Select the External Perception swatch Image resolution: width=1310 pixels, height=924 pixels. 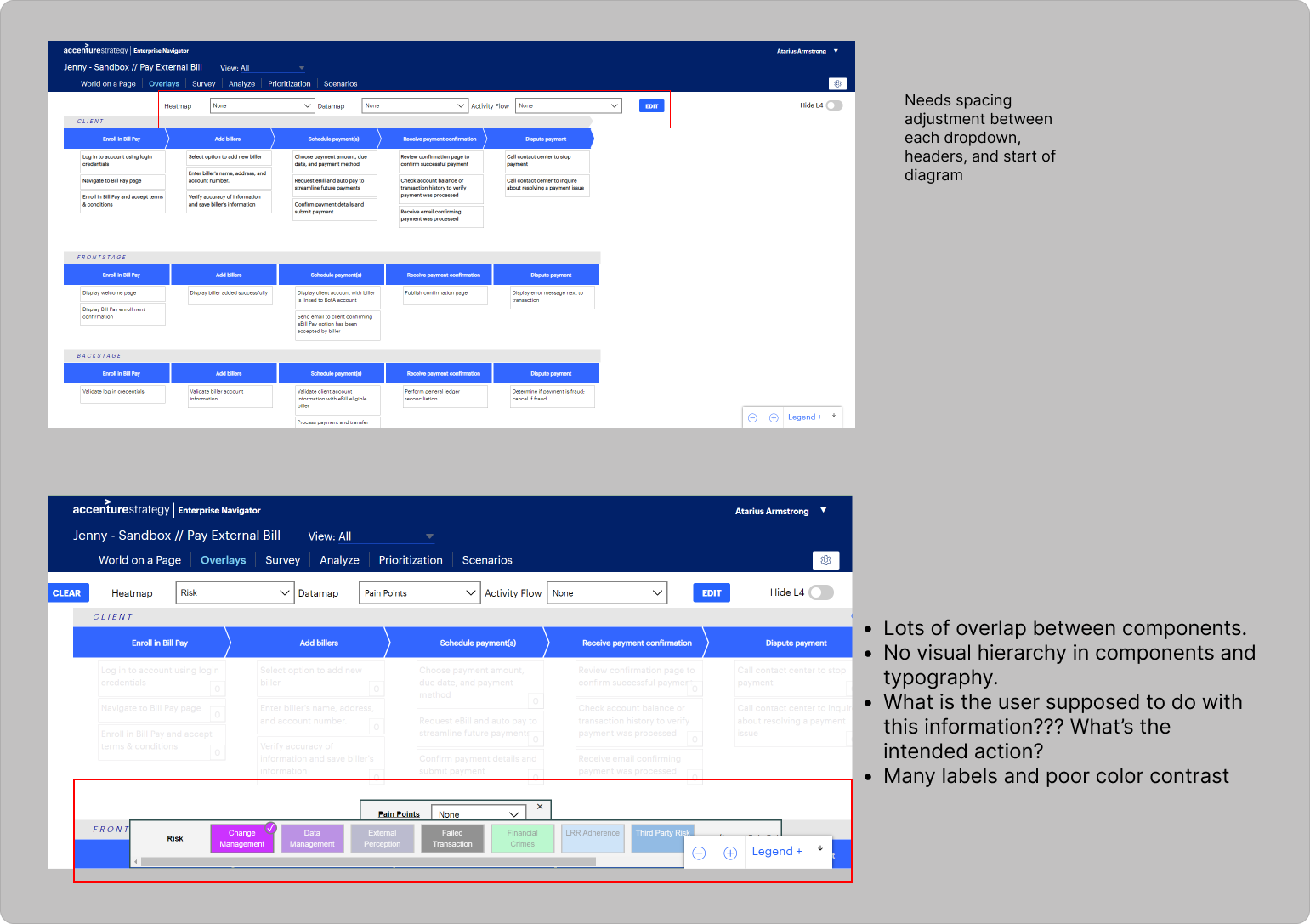(382, 839)
